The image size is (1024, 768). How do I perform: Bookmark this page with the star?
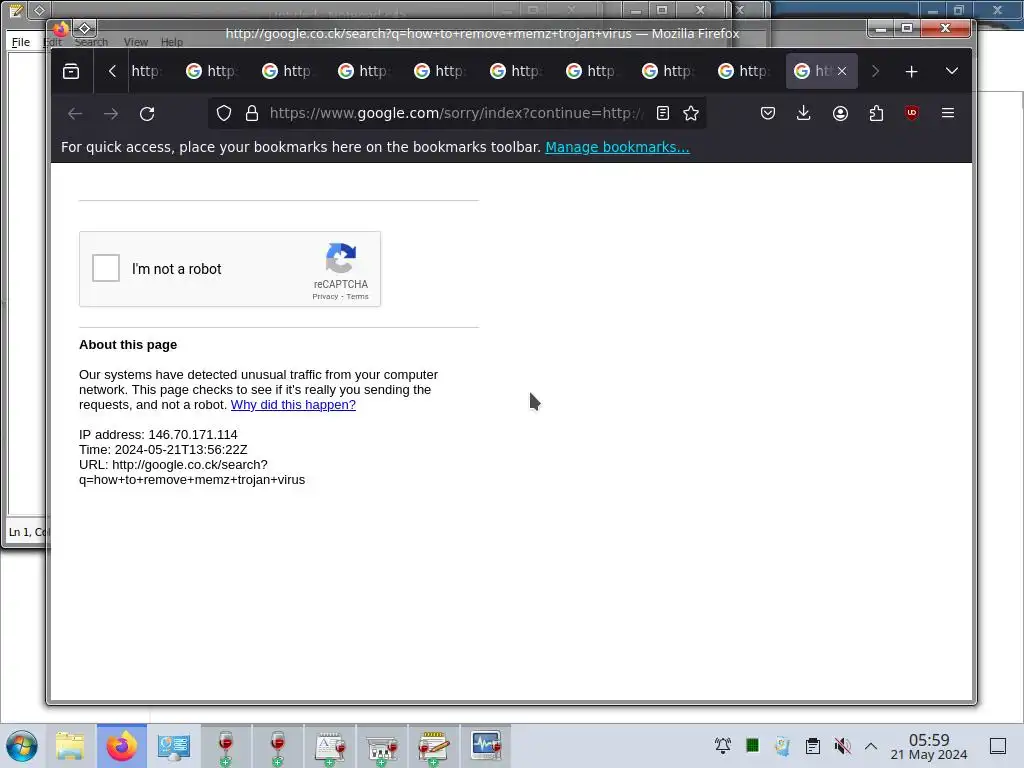click(691, 114)
